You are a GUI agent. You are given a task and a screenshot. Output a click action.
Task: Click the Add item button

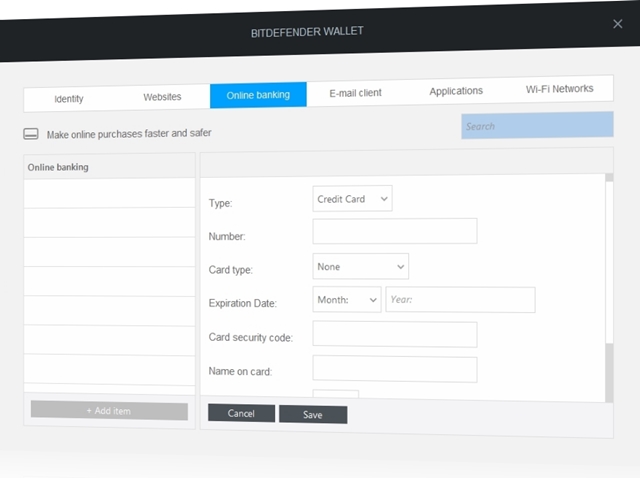coord(109,411)
